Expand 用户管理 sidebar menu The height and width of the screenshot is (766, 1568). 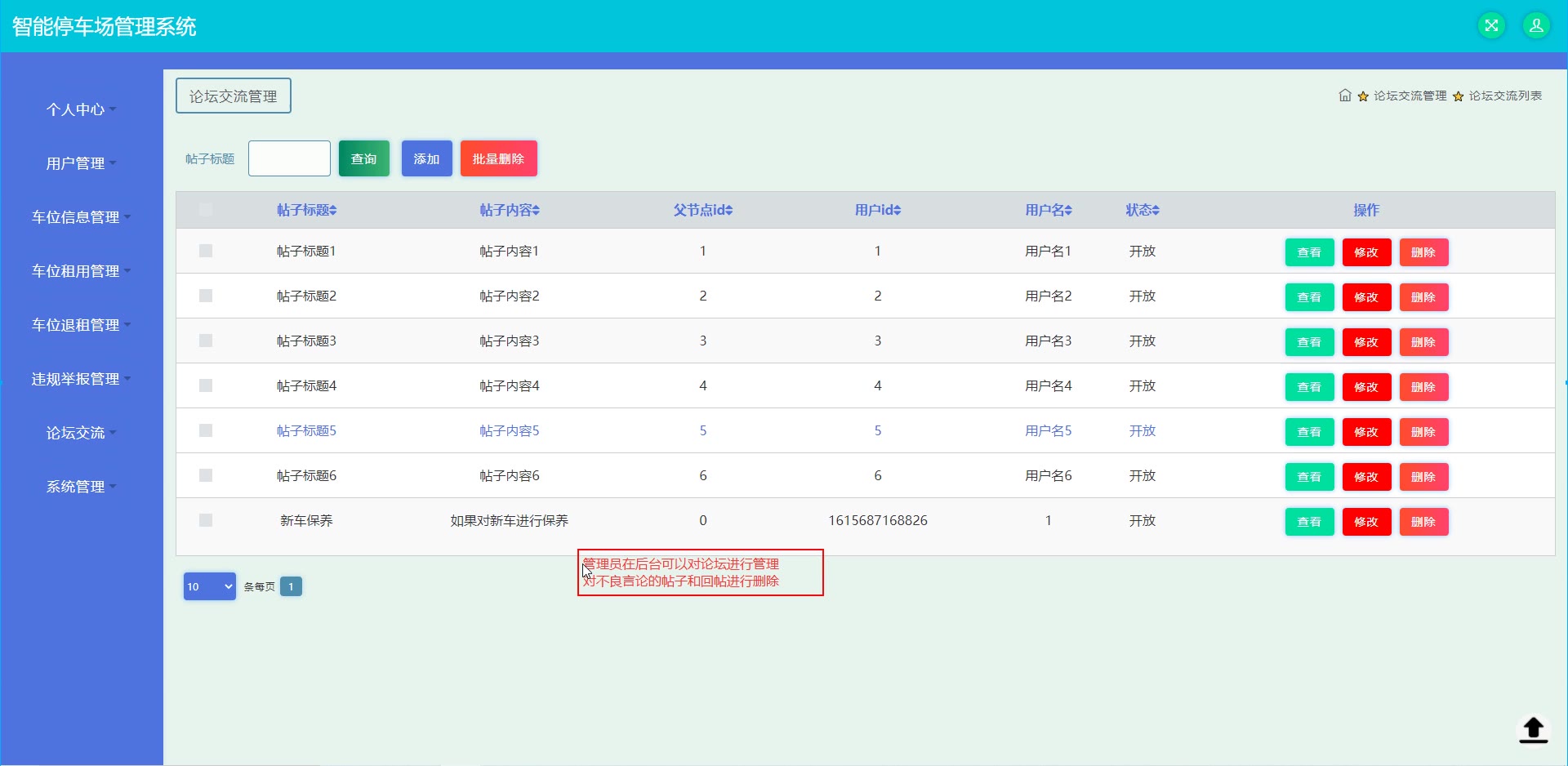coord(81,163)
